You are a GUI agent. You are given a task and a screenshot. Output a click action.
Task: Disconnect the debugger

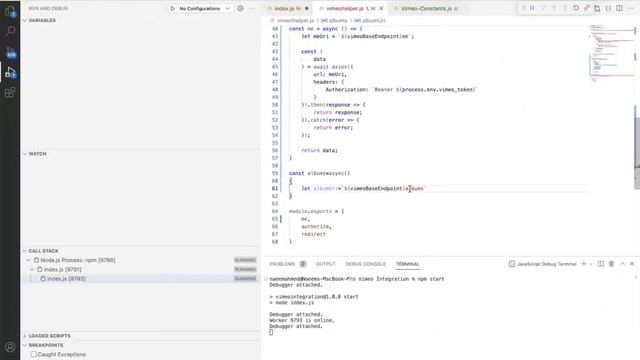click(587, 8)
